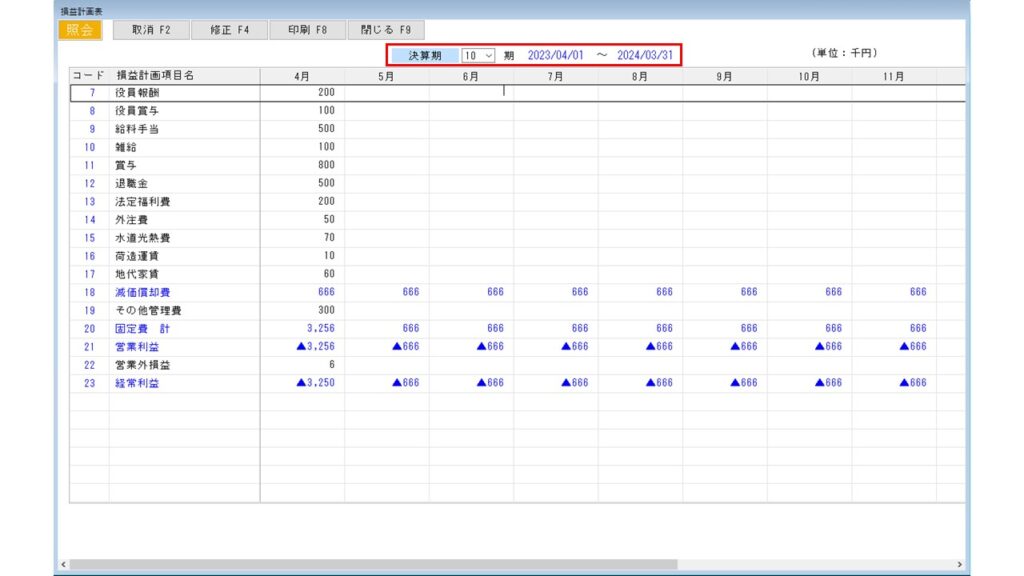Click the 印刷 F8 button
The width and height of the screenshot is (1024, 576).
click(308, 30)
